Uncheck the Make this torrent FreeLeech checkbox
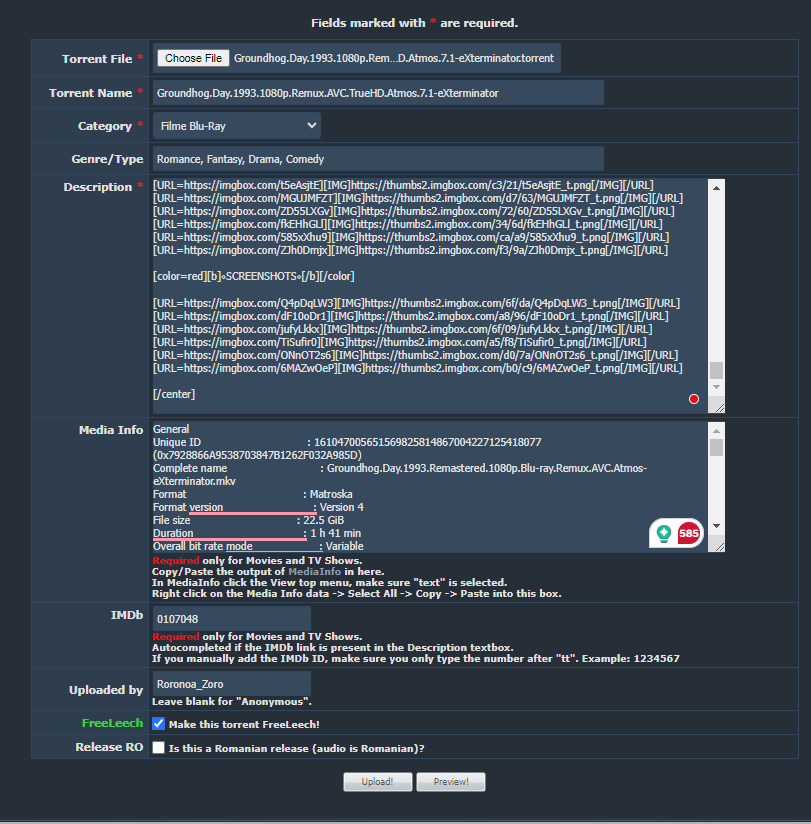 (x=158, y=724)
